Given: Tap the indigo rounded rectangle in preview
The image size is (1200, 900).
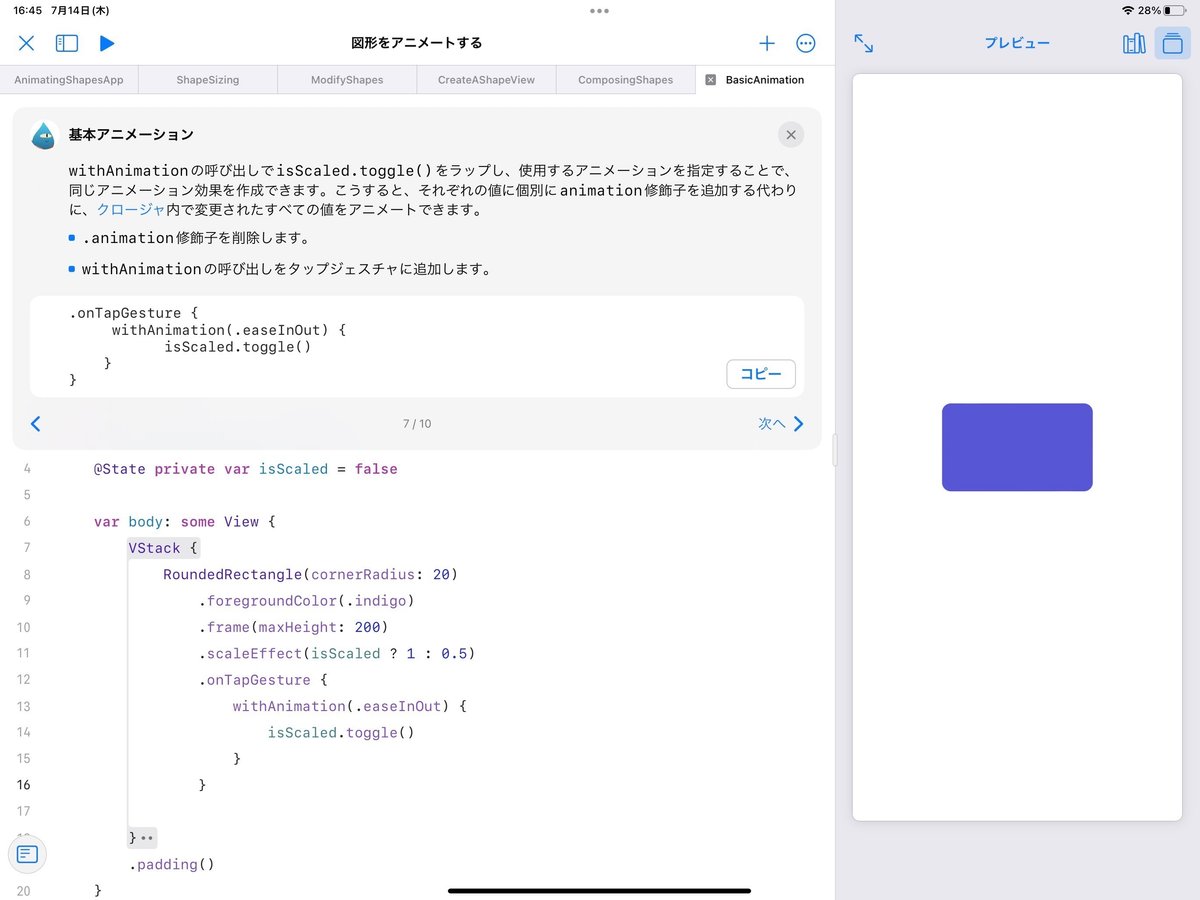Looking at the screenshot, I should click(1017, 447).
